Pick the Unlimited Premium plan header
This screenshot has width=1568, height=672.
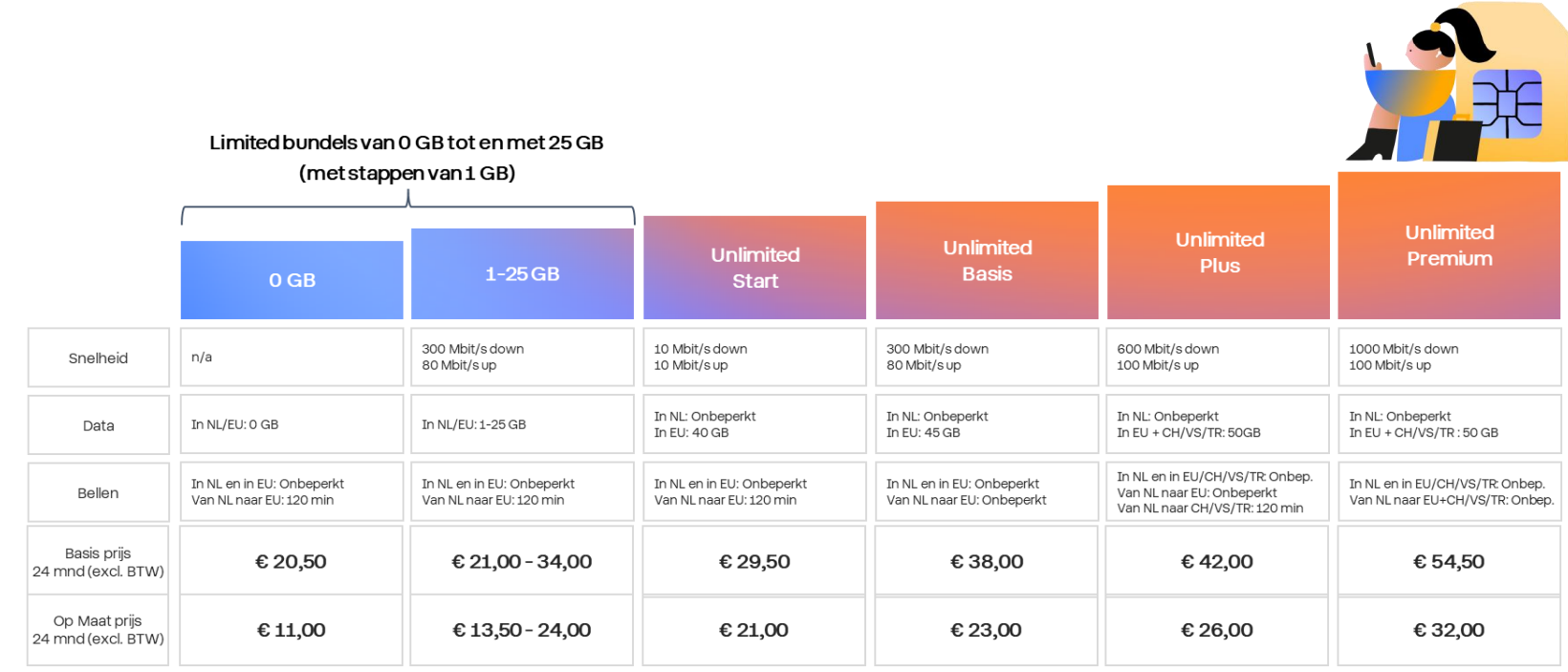coord(1448,246)
